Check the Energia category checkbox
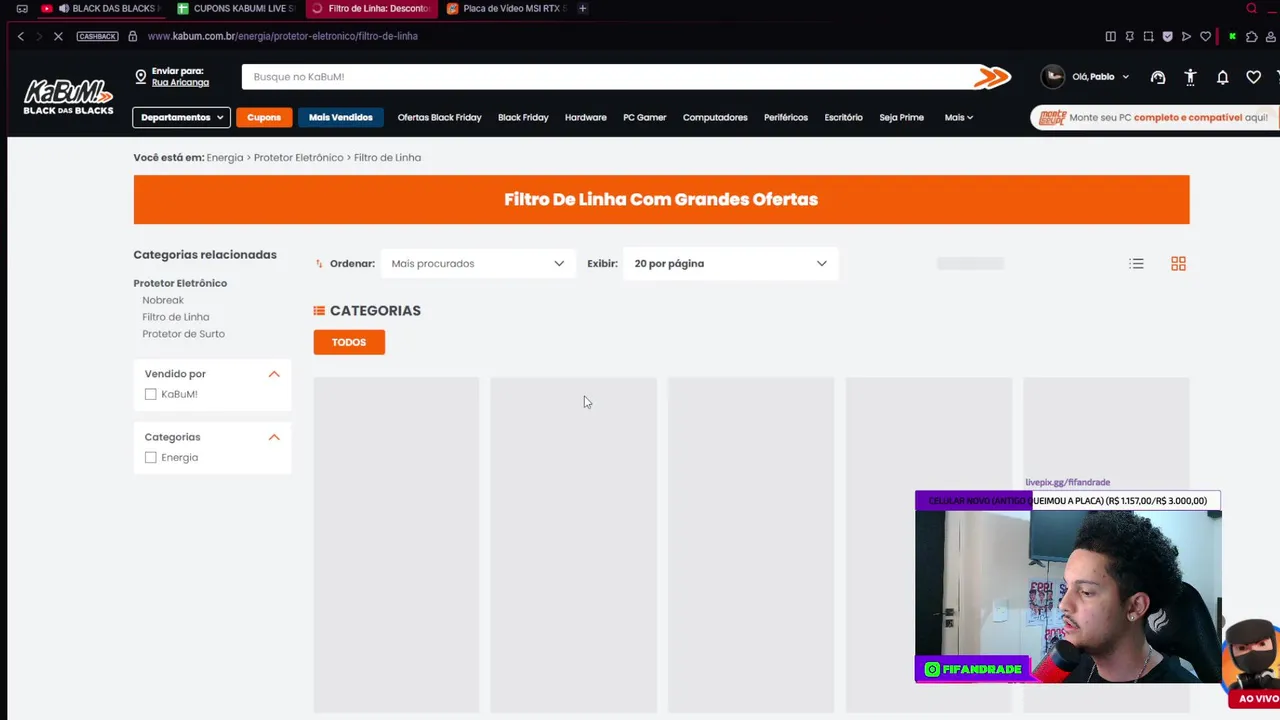 point(150,457)
